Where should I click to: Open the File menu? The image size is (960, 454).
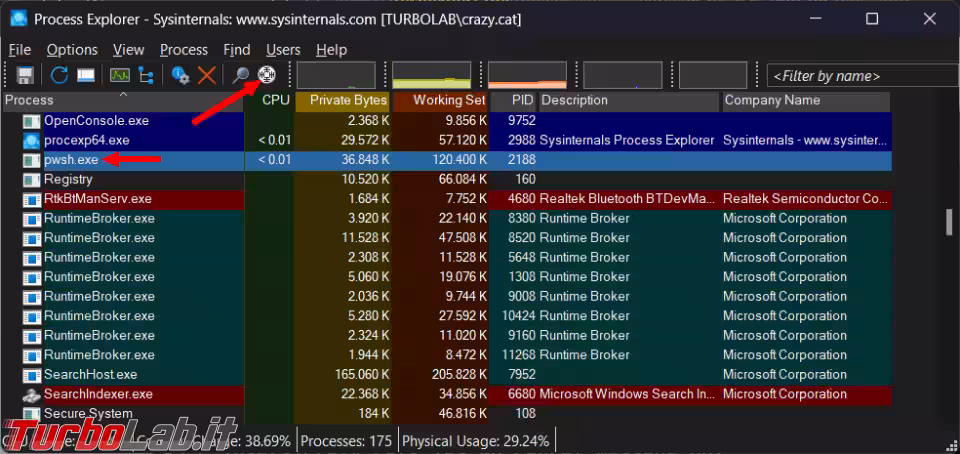coord(20,50)
